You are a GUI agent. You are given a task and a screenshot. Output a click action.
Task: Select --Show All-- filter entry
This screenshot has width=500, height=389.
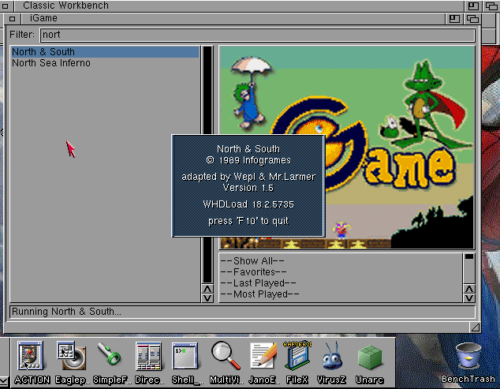point(252,261)
